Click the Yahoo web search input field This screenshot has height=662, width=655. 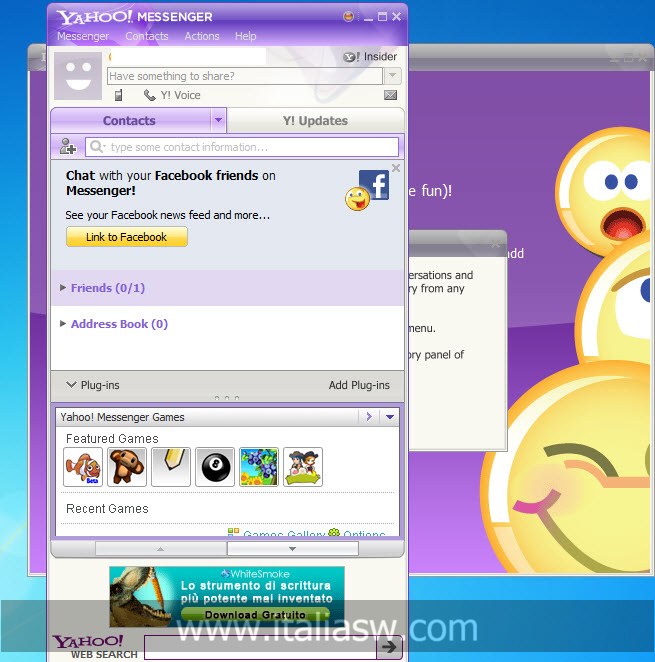click(x=260, y=647)
